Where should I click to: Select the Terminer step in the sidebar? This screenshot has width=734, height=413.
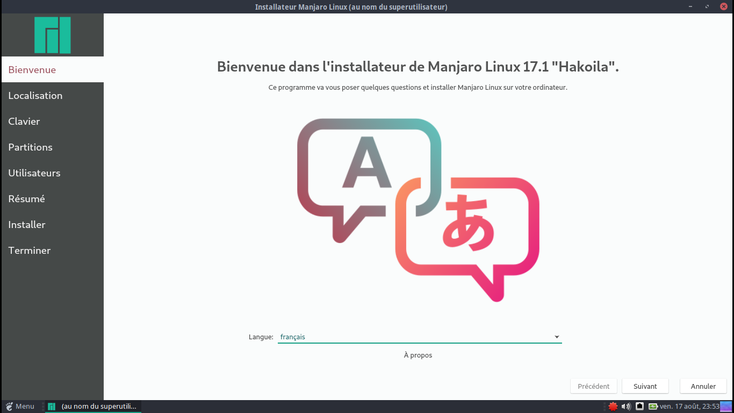[x=52, y=250]
